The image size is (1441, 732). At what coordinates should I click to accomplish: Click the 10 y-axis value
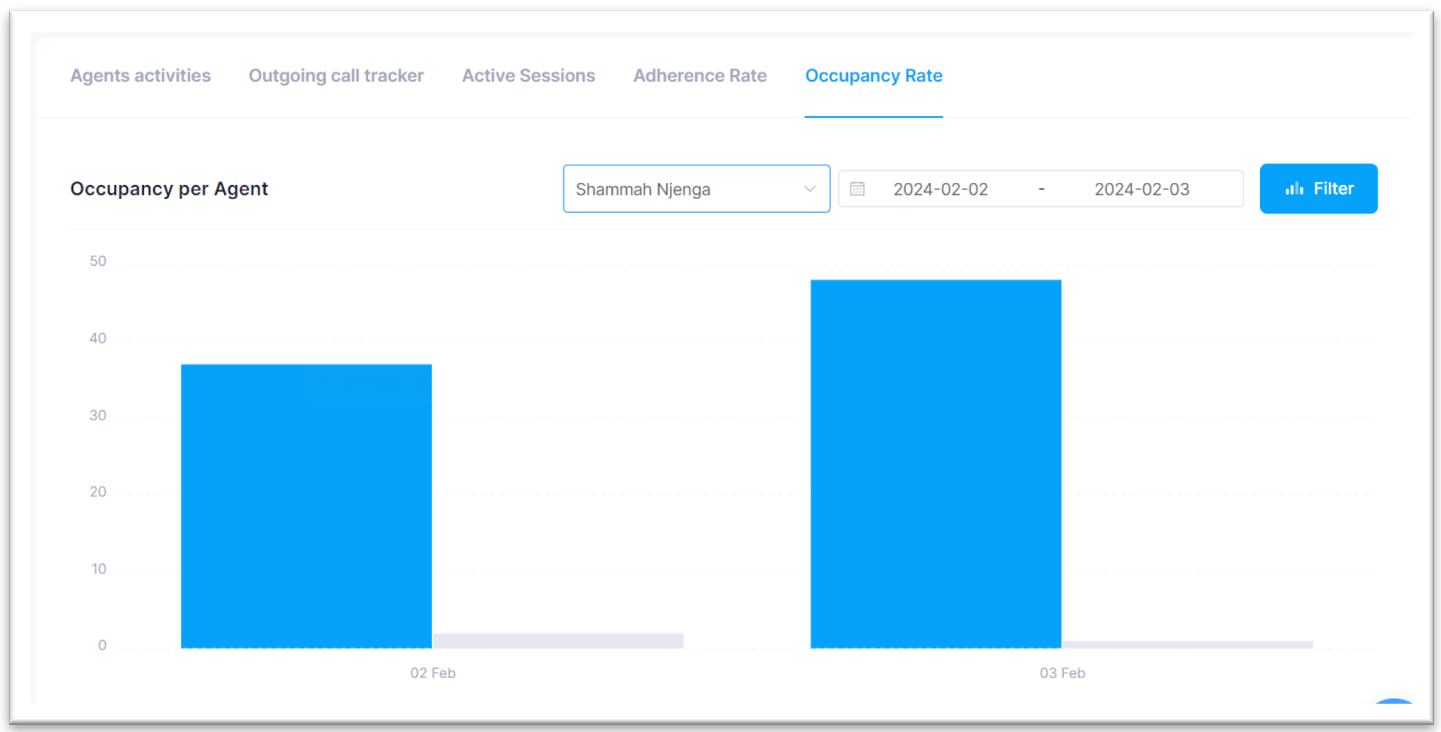tap(98, 569)
